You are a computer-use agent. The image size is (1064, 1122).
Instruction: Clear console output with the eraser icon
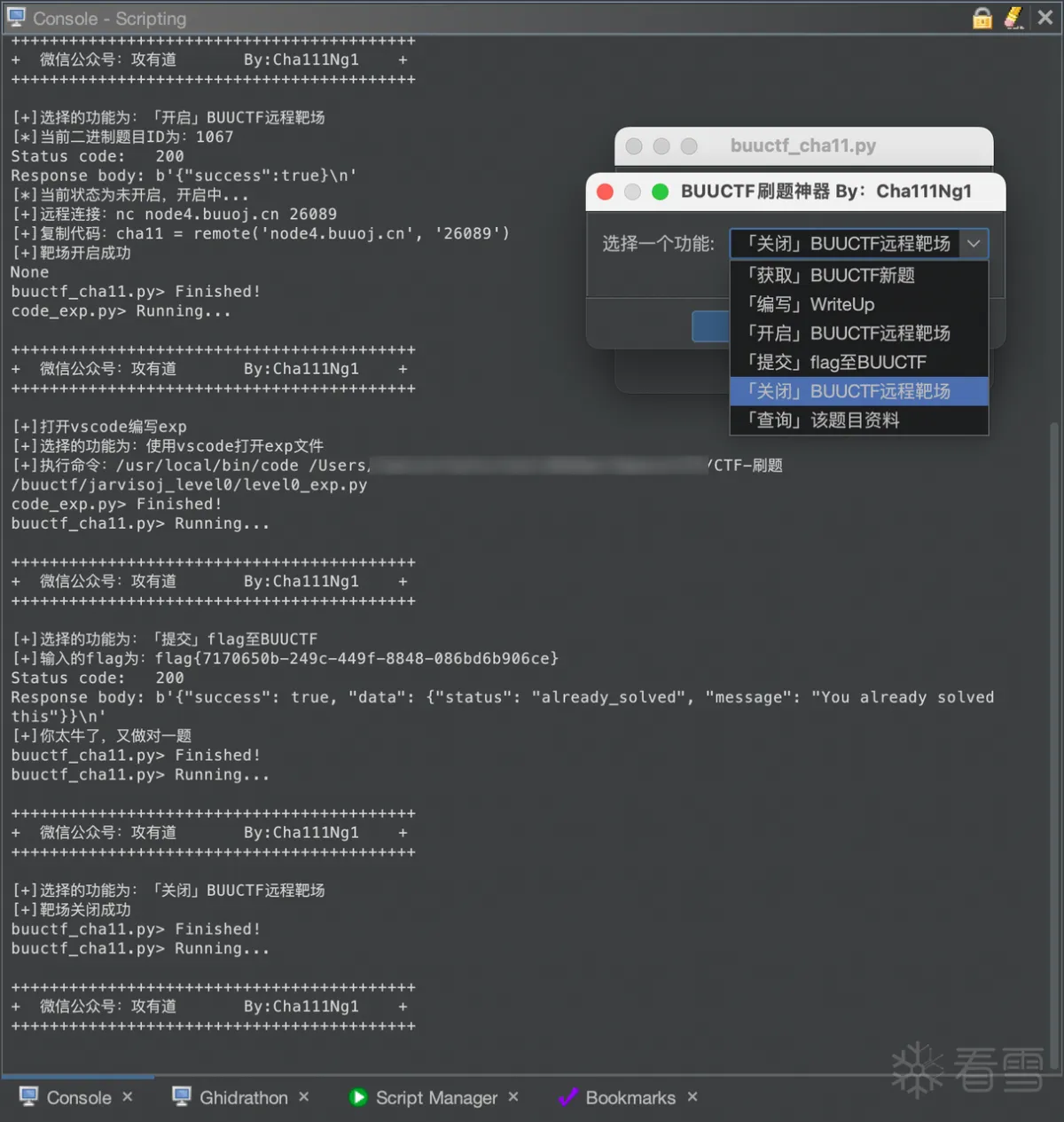[1014, 18]
